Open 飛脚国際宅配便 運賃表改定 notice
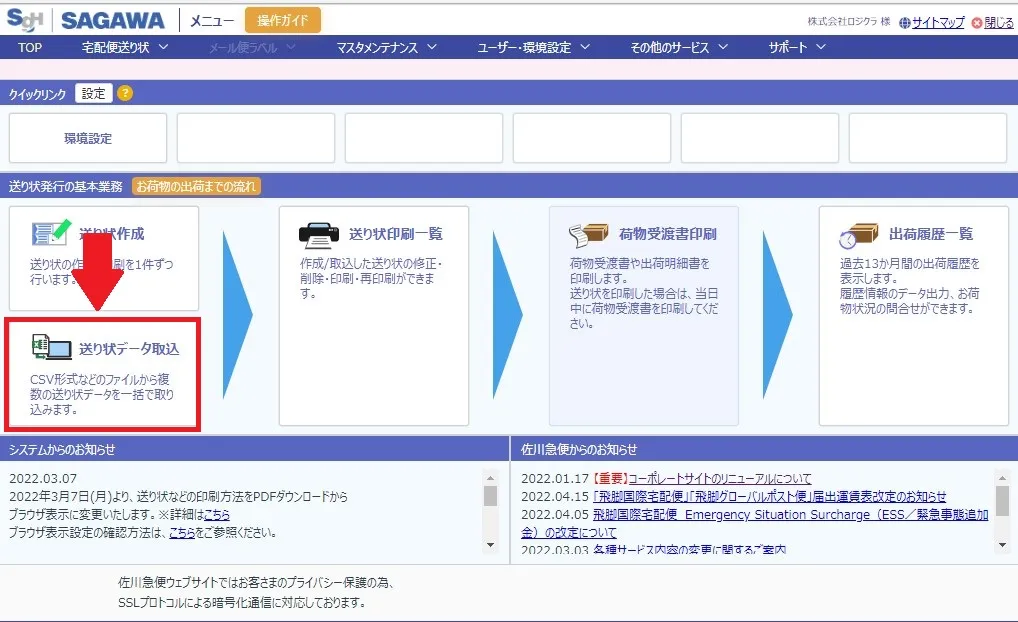Viewport: 1018px width, 622px height. (x=769, y=497)
